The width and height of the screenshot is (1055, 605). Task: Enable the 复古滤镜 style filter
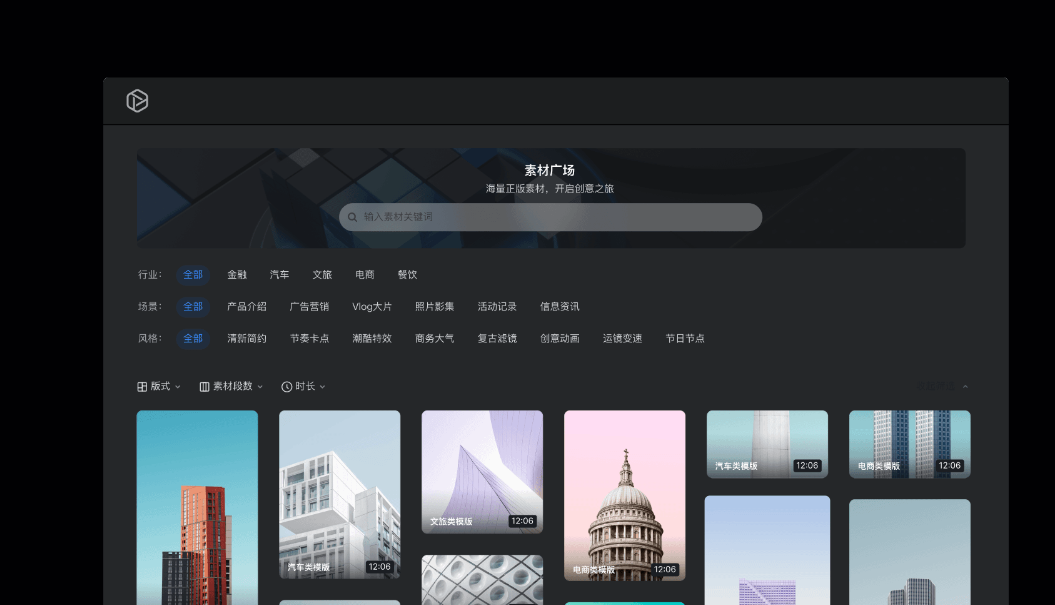[x=495, y=338]
